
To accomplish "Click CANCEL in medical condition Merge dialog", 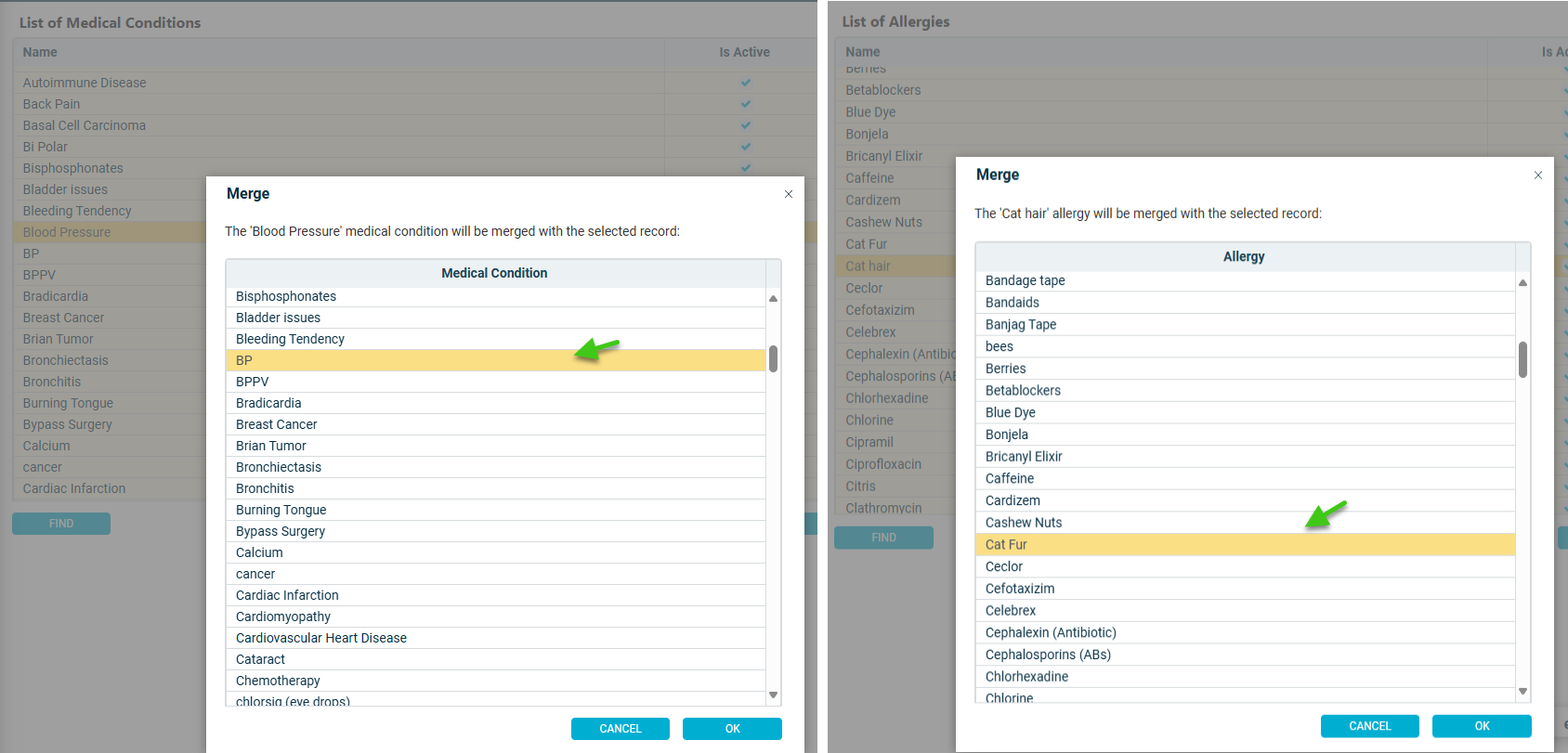I will point(621,729).
